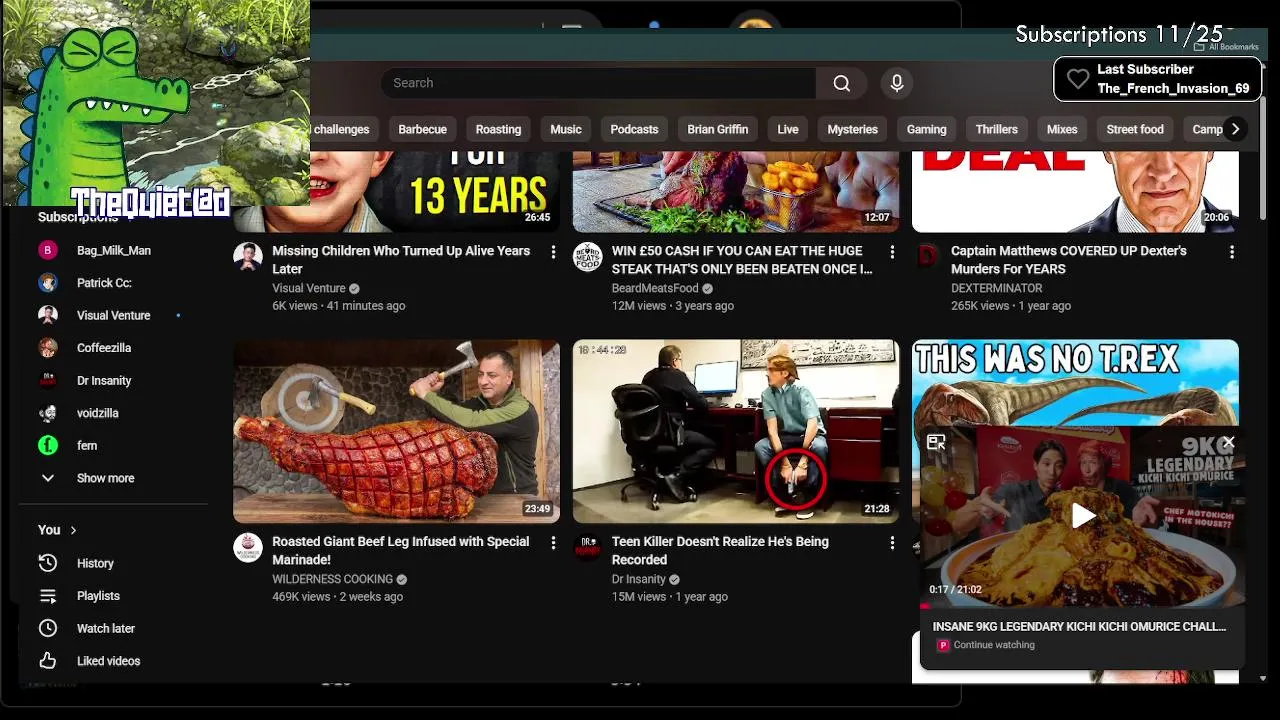Click Last Subscriber heart icon overlay

pyautogui.click(x=1077, y=79)
